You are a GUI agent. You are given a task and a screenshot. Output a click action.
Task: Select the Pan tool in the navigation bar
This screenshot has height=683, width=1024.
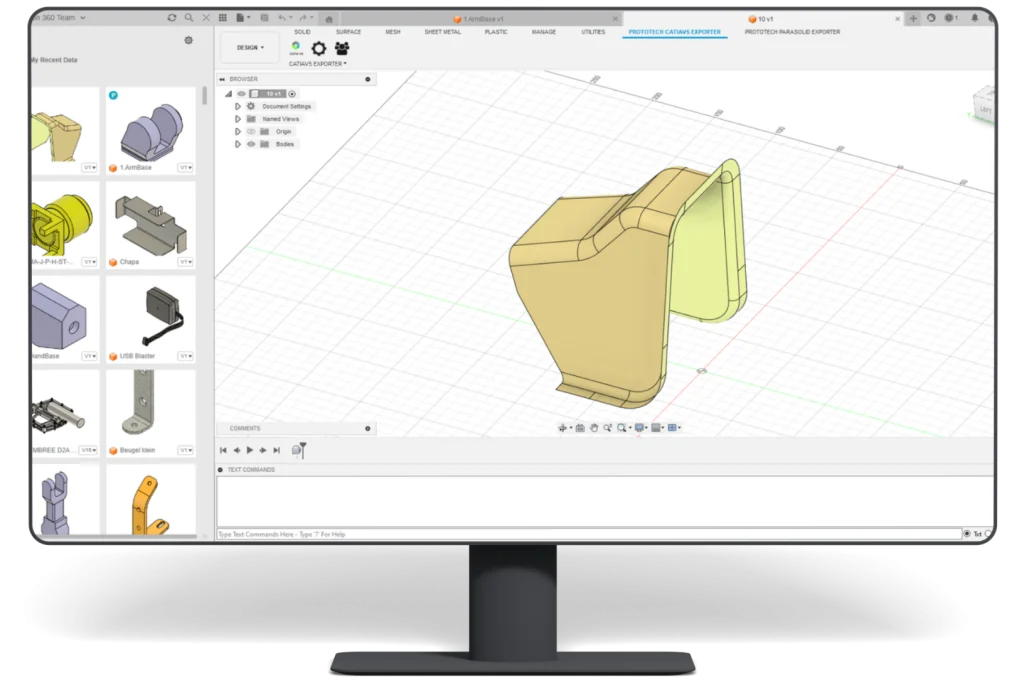coord(594,428)
